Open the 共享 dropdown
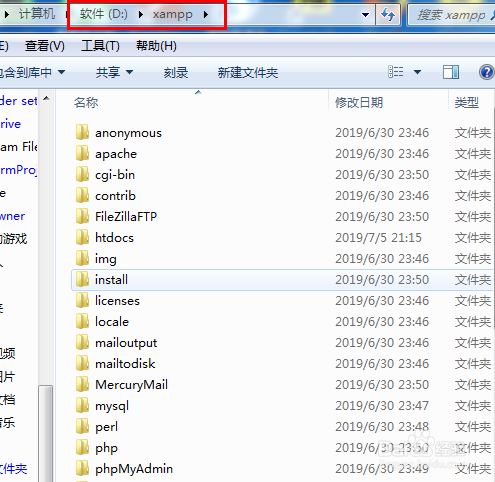This screenshot has width=495, height=482. pos(114,72)
